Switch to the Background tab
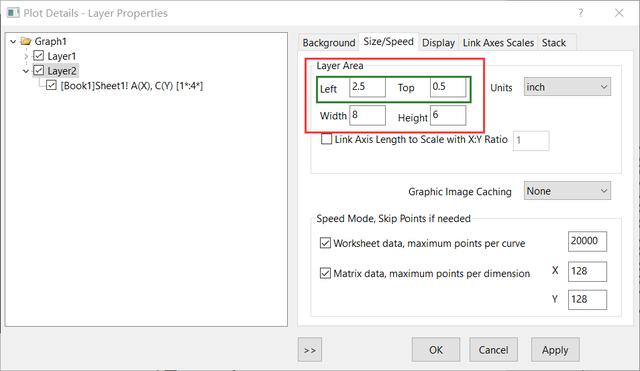The height and width of the screenshot is (371, 640). point(329,42)
